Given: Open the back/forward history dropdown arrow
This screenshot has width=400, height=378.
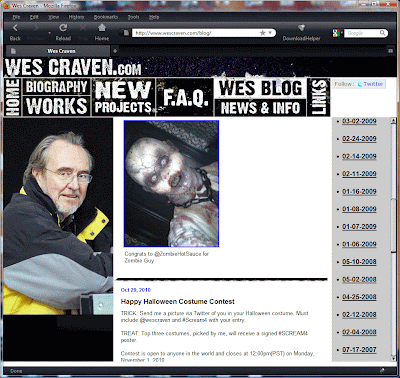Looking at the screenshot, I should click(x=50, y=33).
